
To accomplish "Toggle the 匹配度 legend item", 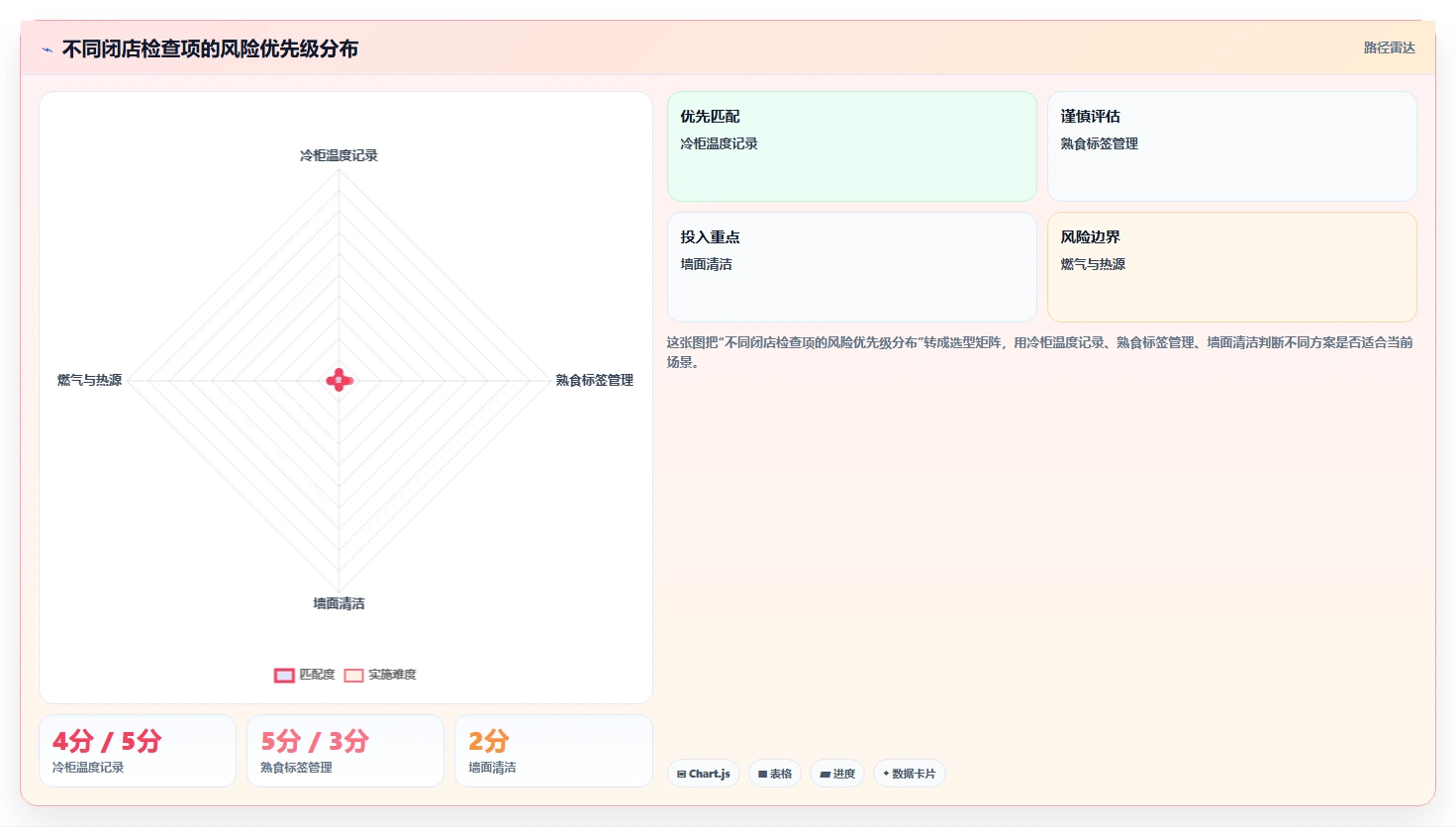I will click(x=305, y=675).
